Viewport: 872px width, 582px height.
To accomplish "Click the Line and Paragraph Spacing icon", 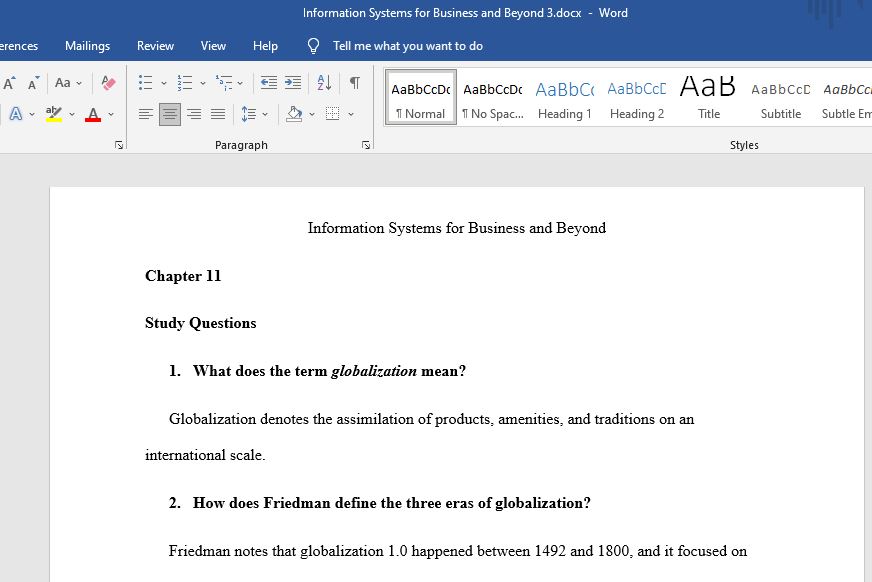I will [249, 115].
